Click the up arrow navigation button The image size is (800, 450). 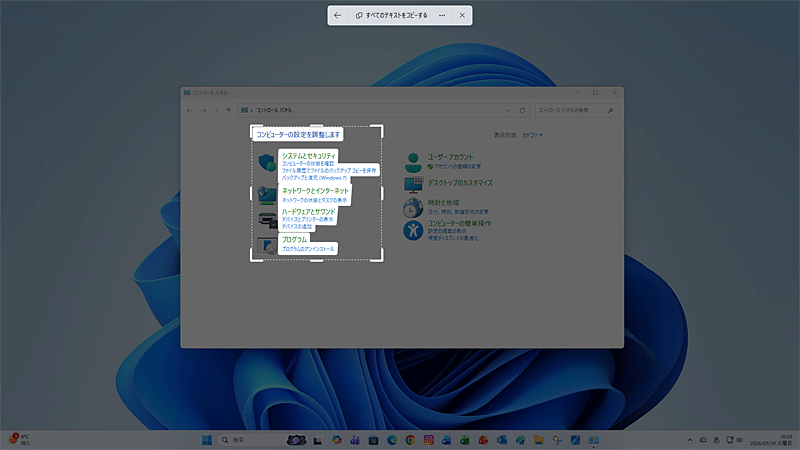[229, 110]
